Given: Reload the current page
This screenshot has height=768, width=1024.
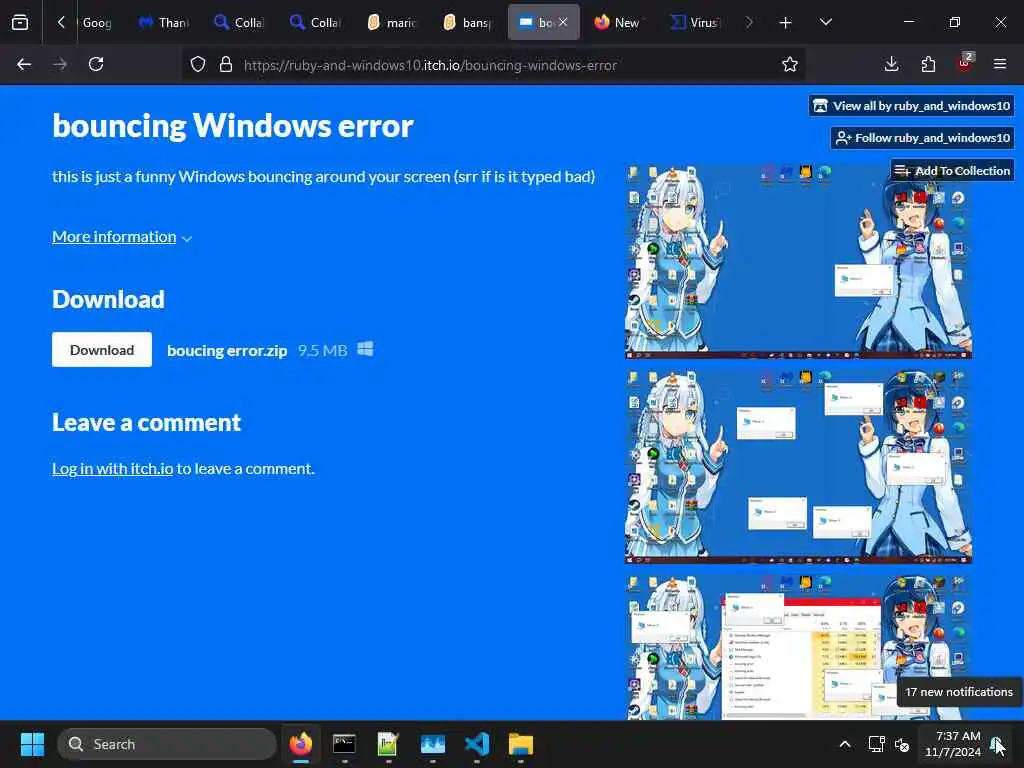Looking at the screenshot, I should tap(96, 64).
